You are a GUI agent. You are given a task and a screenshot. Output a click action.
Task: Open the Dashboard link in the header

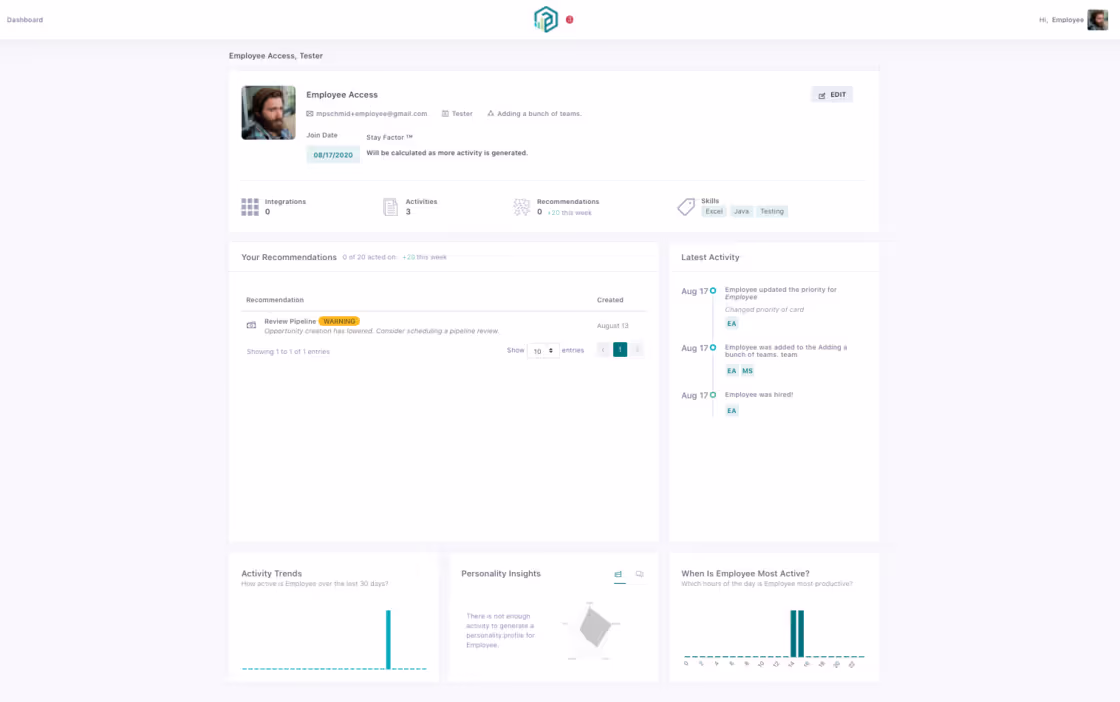click(x=25, y=20)
